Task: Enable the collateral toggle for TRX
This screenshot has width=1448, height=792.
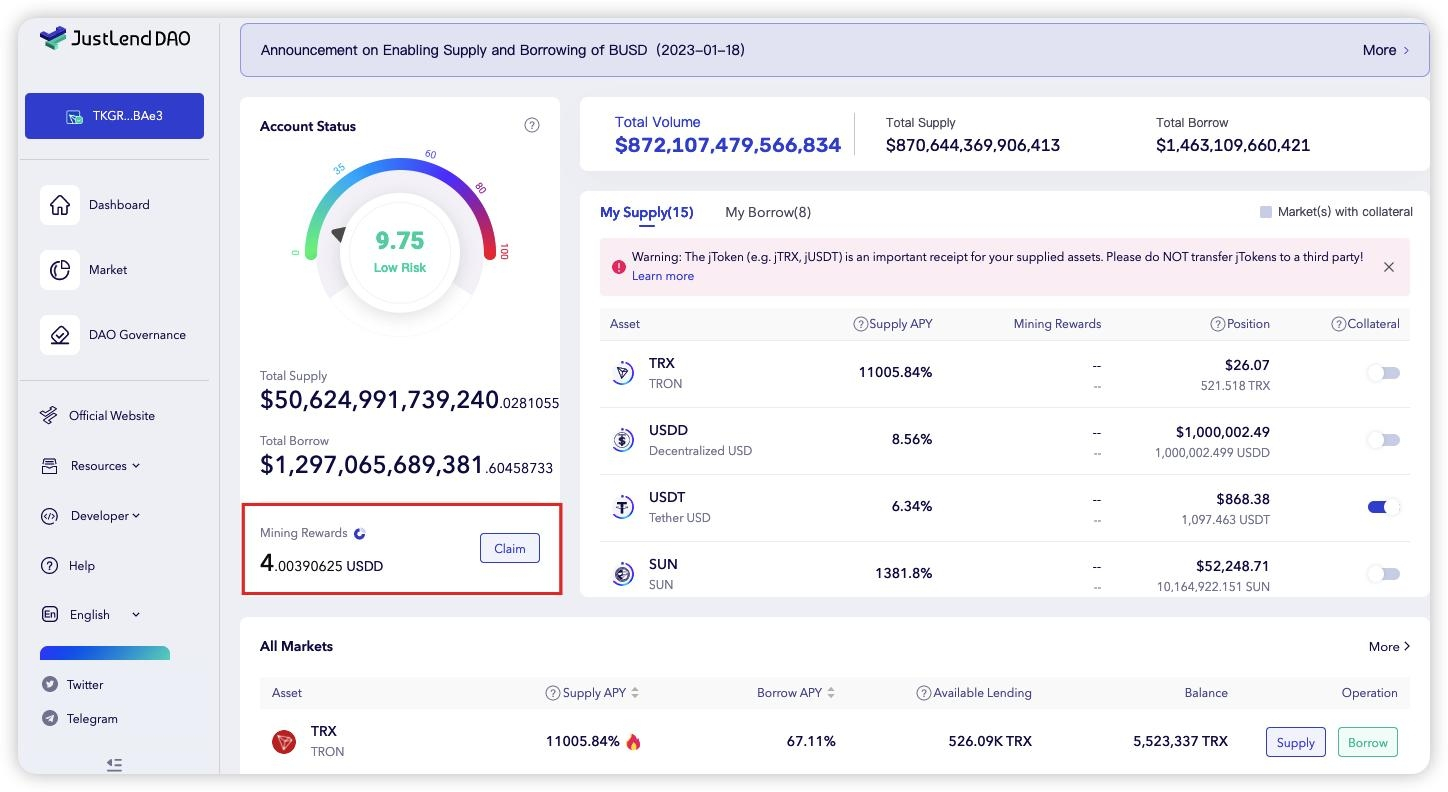Action: click(x=1384, y=373)
